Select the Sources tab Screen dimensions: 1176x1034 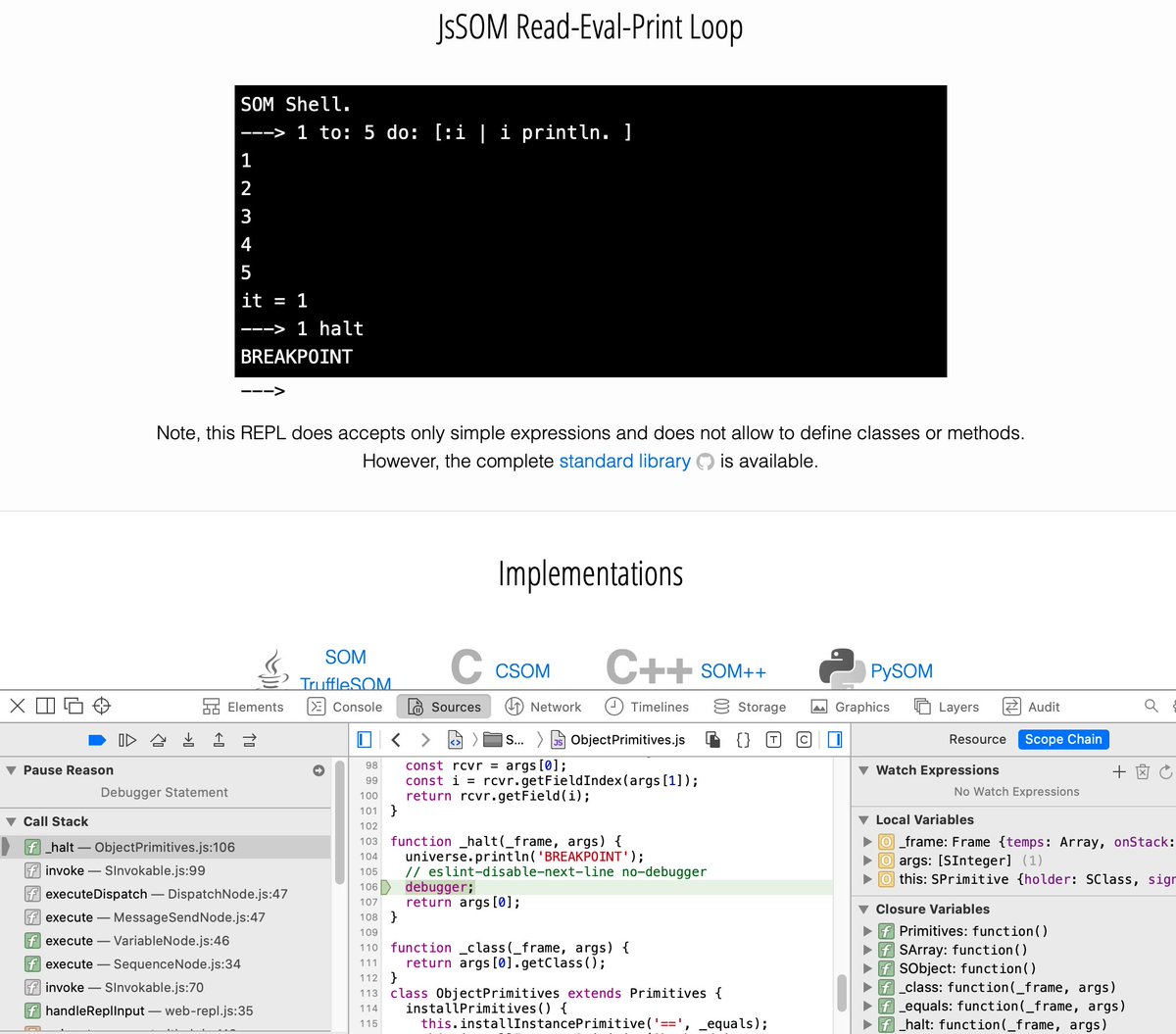coord(444,707)
